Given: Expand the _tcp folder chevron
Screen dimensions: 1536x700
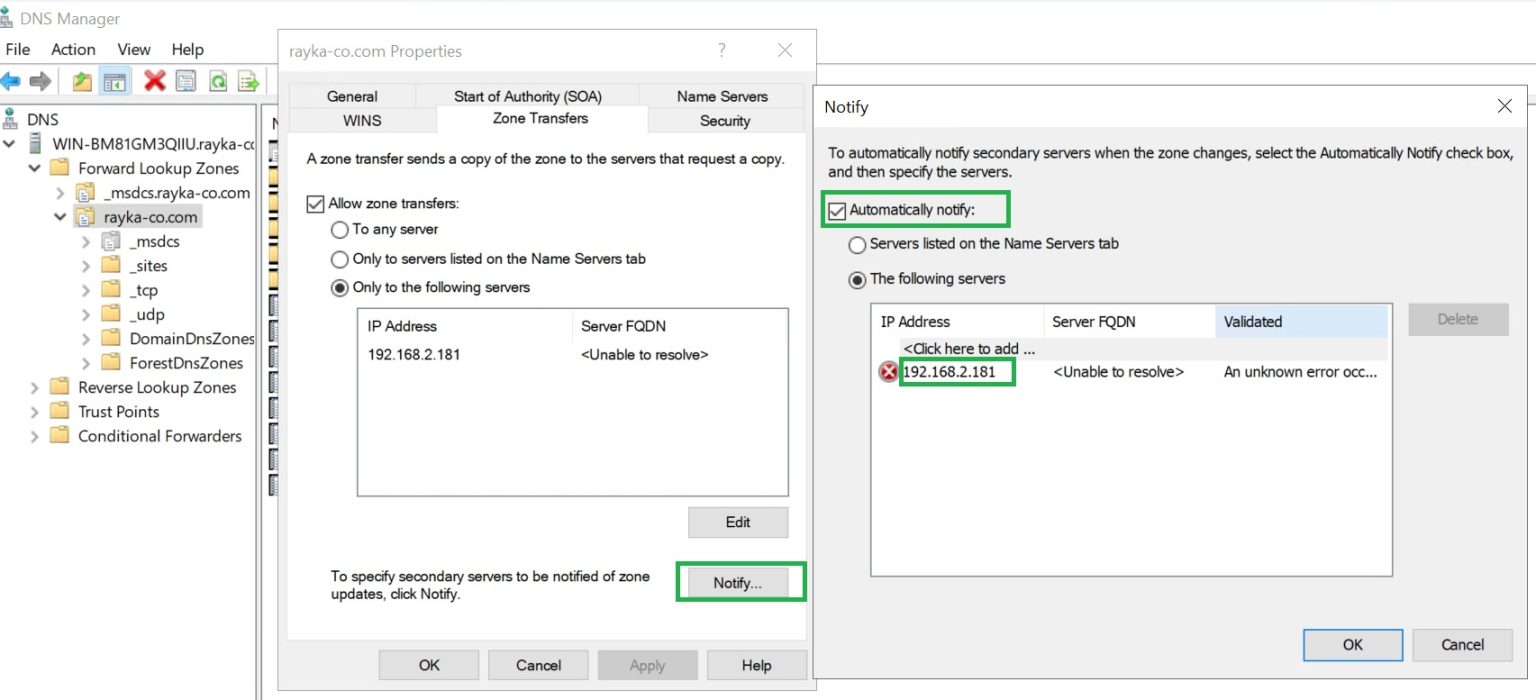Looking at the screenshot, I should coord(85,290).
